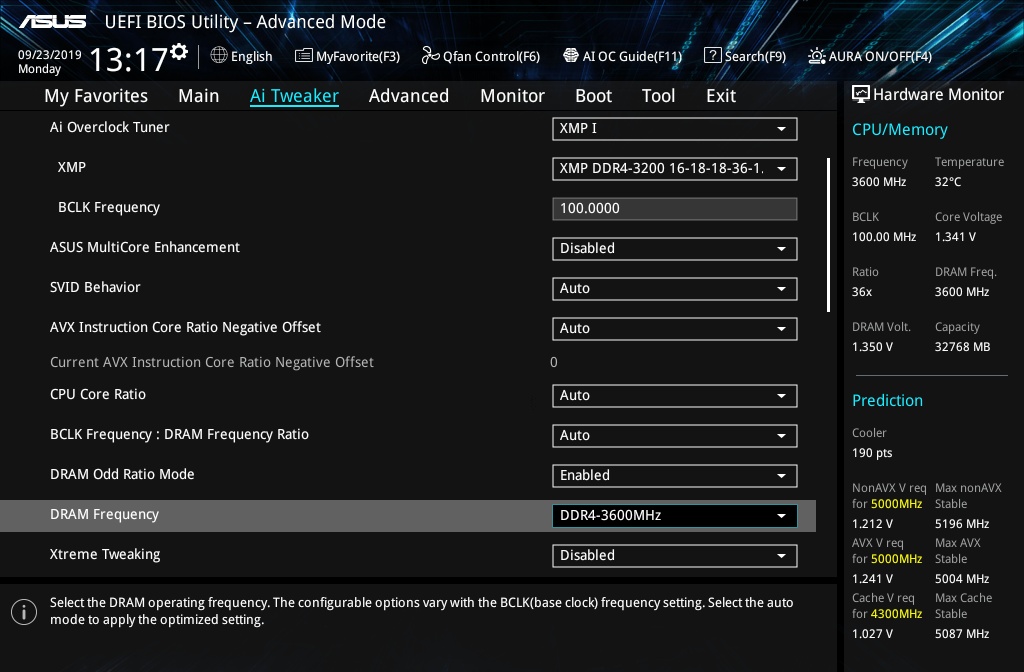Click the Core Voltage value "1.341 V"
Image resolution: width=1024 pixels, height=672 pixels.
click(x=955, y=237)
